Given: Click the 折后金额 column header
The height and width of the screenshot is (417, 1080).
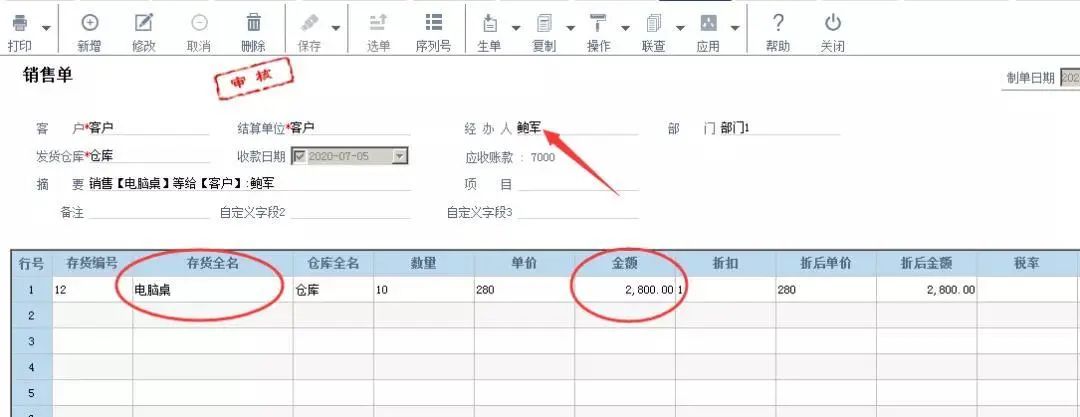Looking at the screenshot, I should tap(926, 263).
